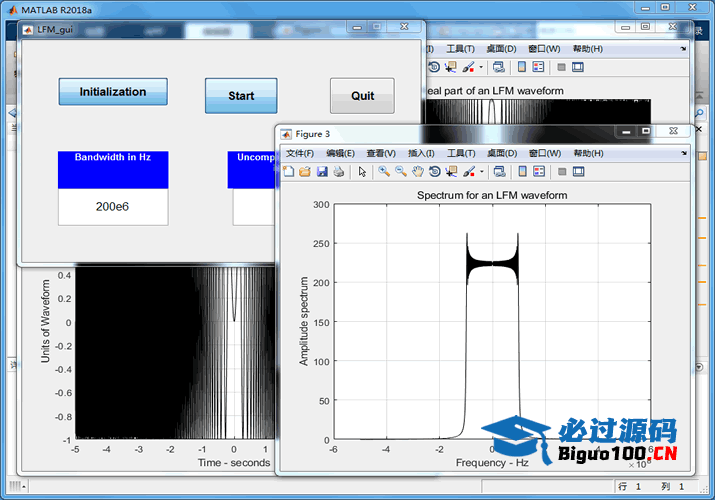
Task: Open 窗口(W) menu in back figure window
Action: point(544,49)
